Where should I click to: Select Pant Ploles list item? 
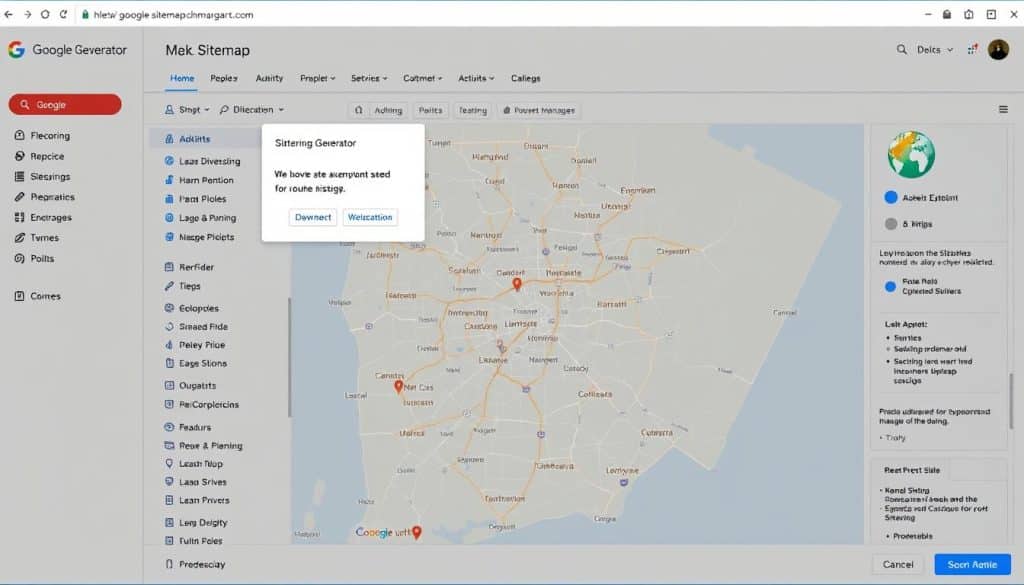[195, 198]
